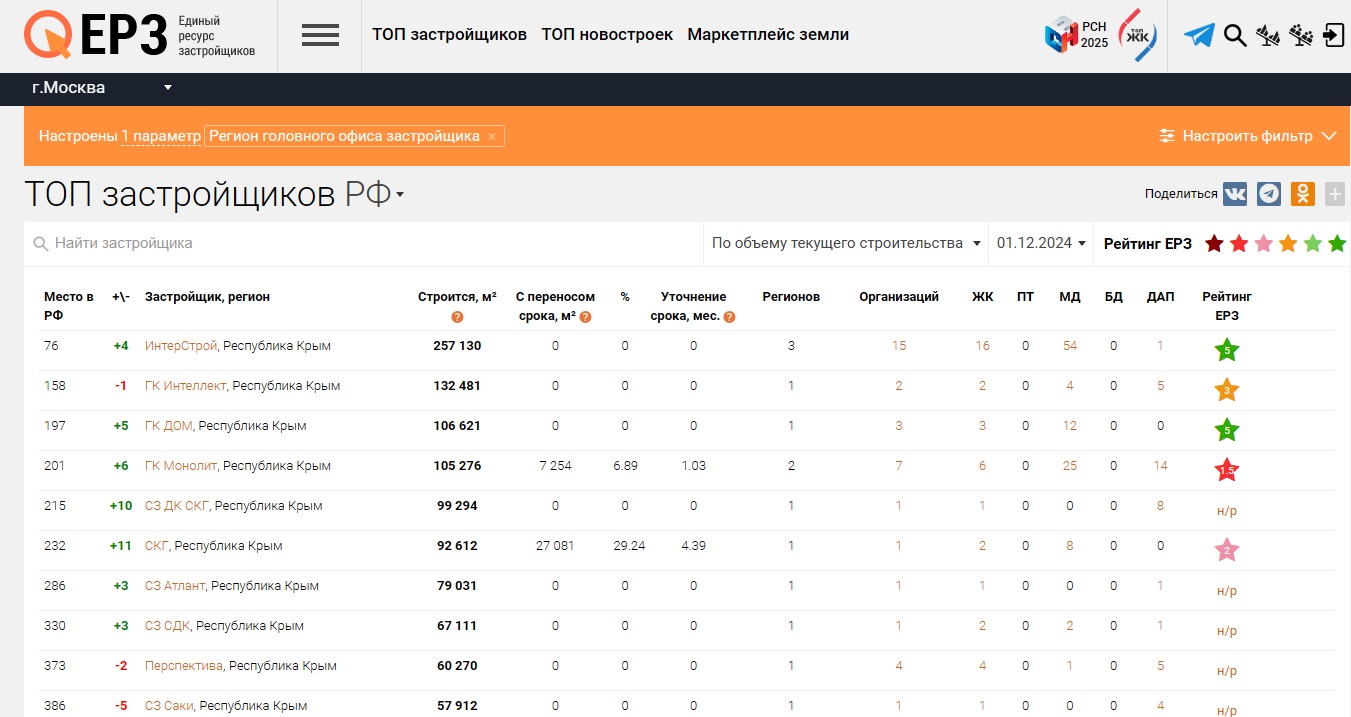This screenshot has width=1351, height=717.
Task: Open site search magnifier in header
Action: click(x=1235, y=36)
